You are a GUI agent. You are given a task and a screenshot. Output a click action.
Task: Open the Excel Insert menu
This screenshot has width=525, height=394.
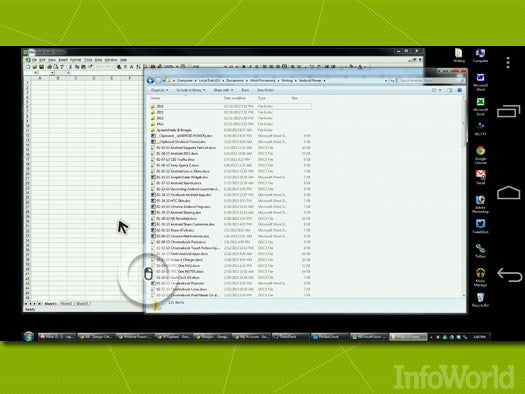point(63,60)
